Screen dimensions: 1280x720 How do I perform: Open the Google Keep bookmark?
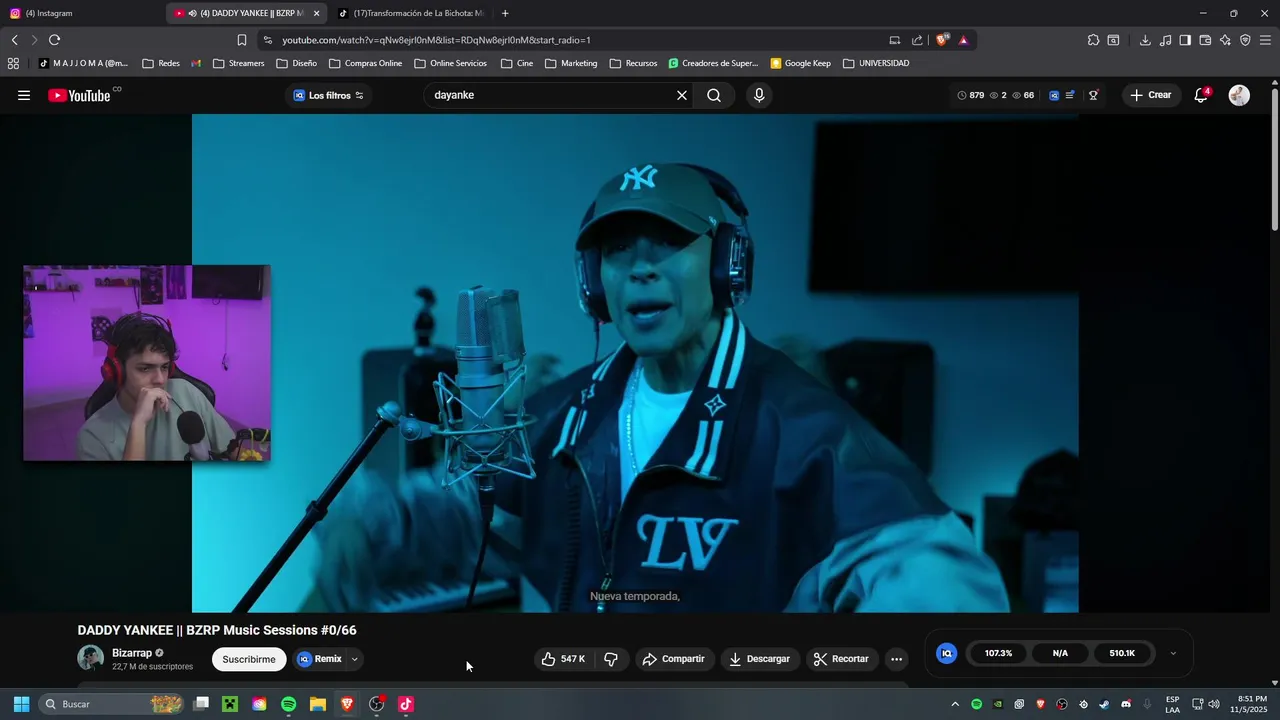point(800,63)
